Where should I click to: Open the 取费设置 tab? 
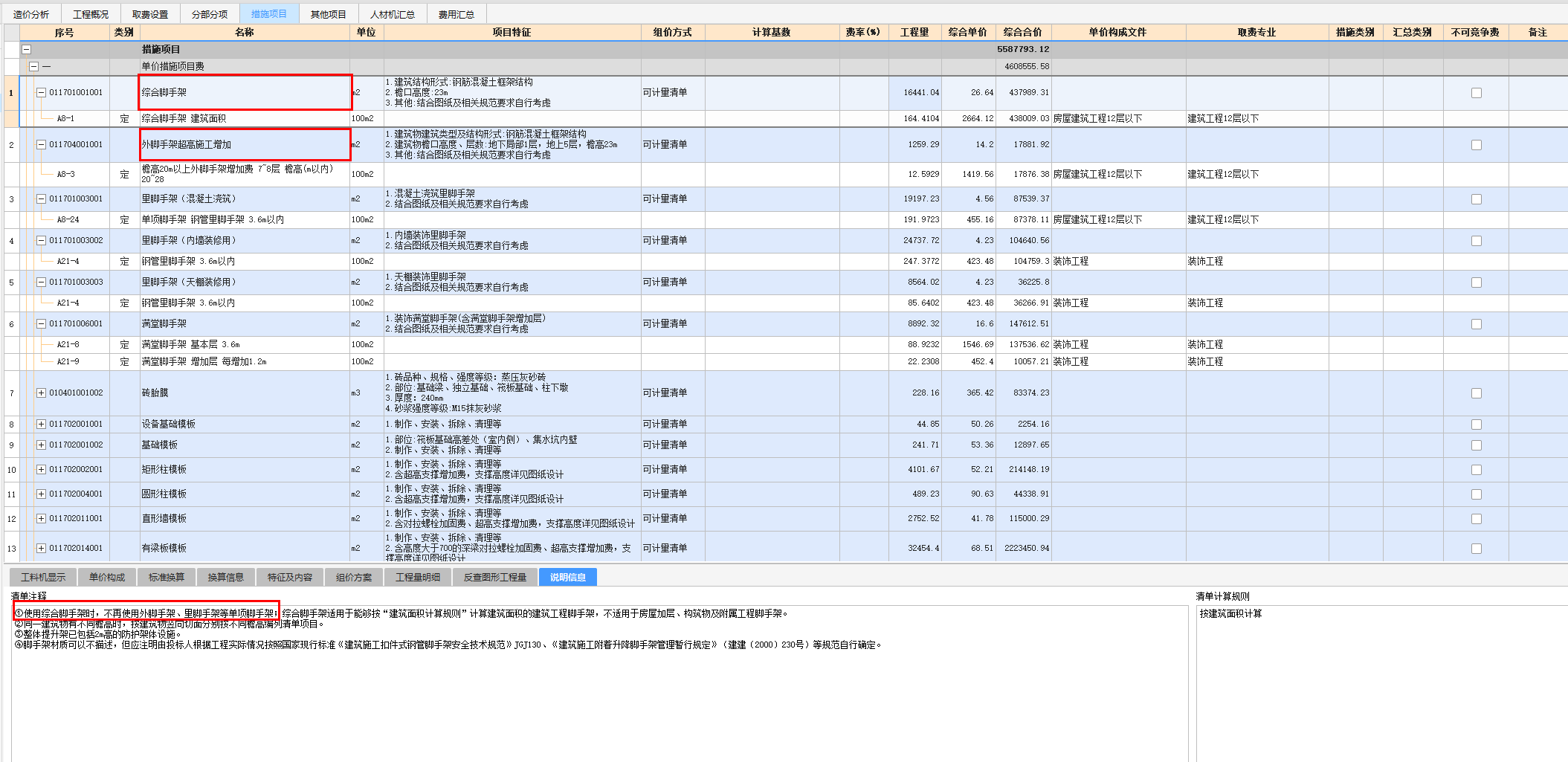[150, 14]
